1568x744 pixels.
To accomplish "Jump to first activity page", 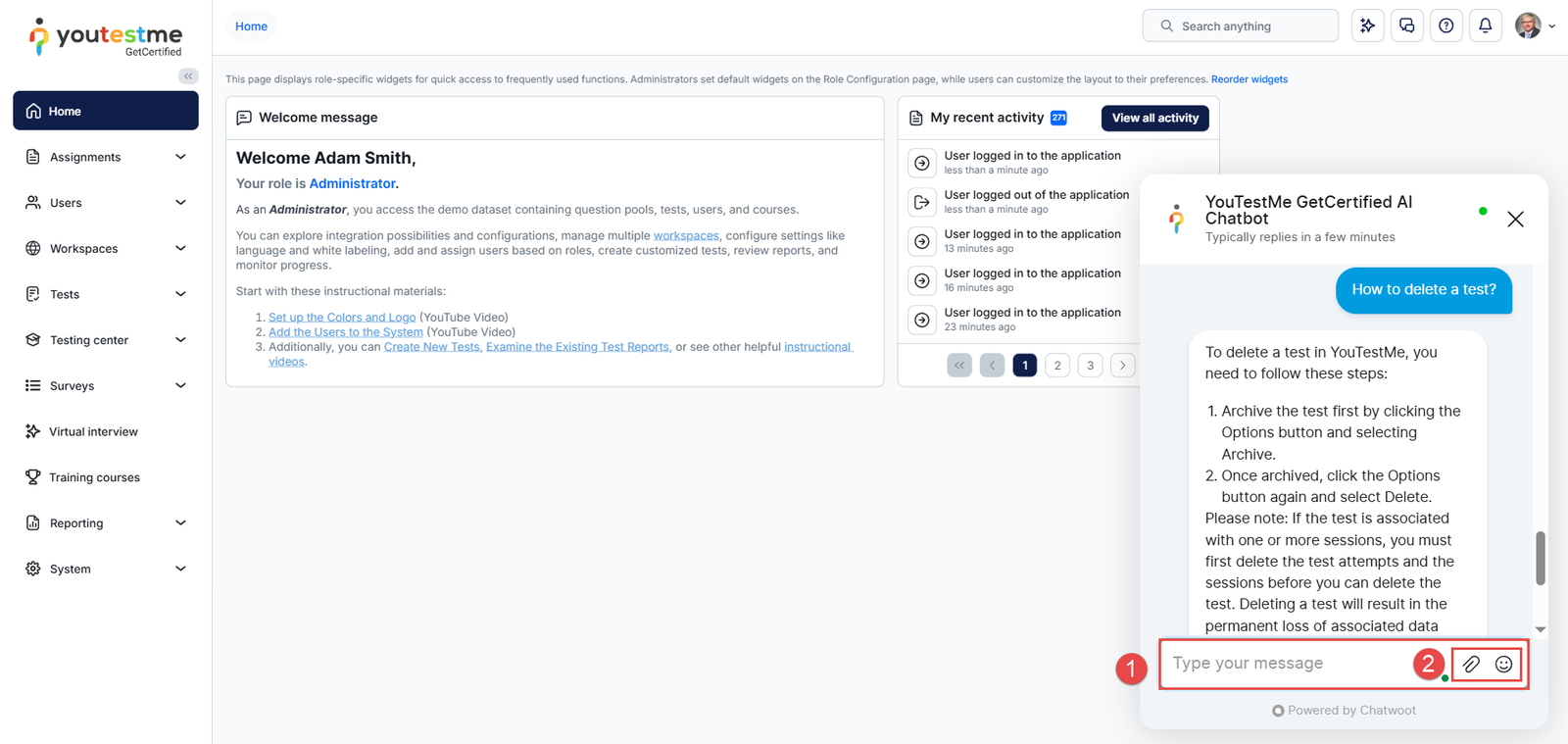I will click(x=959, y=366).
